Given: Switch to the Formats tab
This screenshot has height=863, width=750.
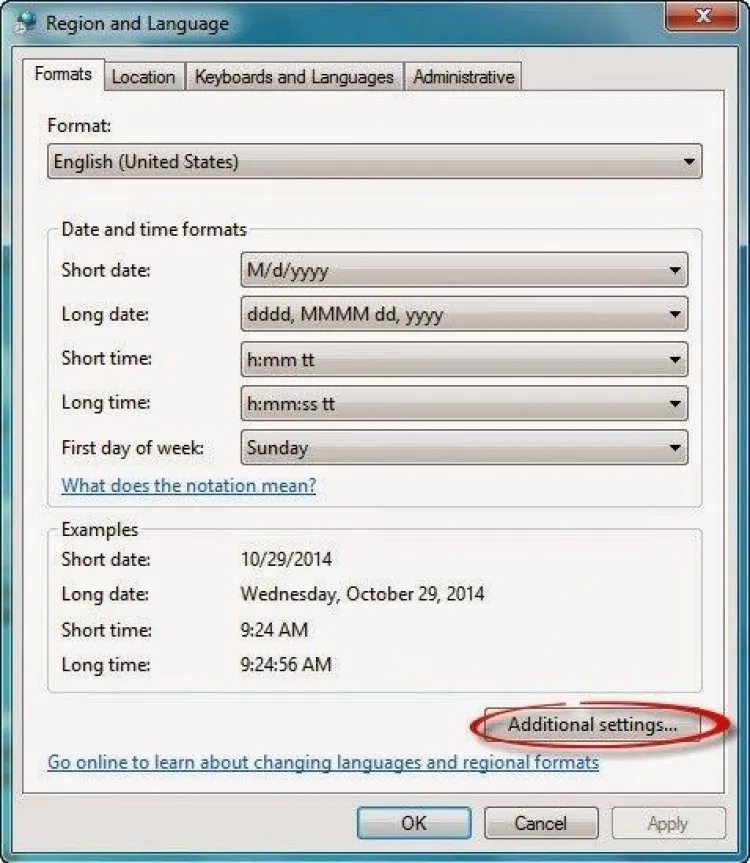Looking at the screenshot, I should [63, 75].
